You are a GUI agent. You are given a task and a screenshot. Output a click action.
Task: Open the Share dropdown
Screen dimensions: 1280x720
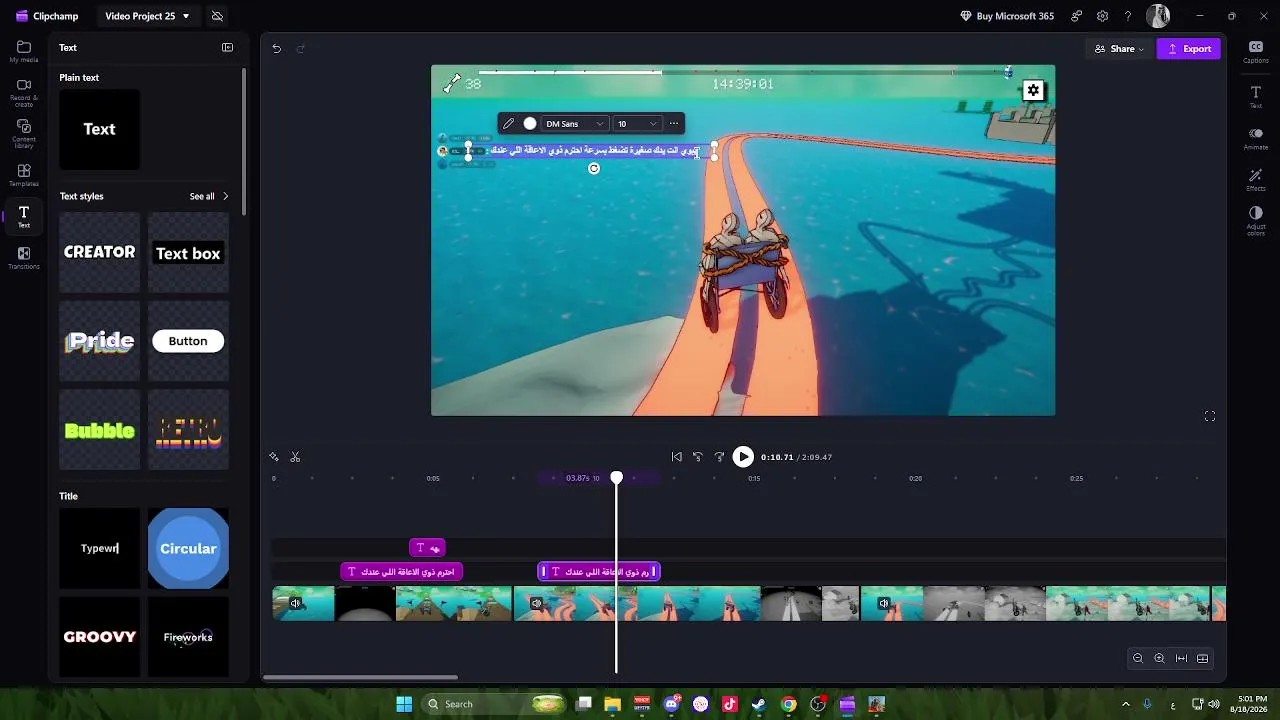coord(1119,49)
